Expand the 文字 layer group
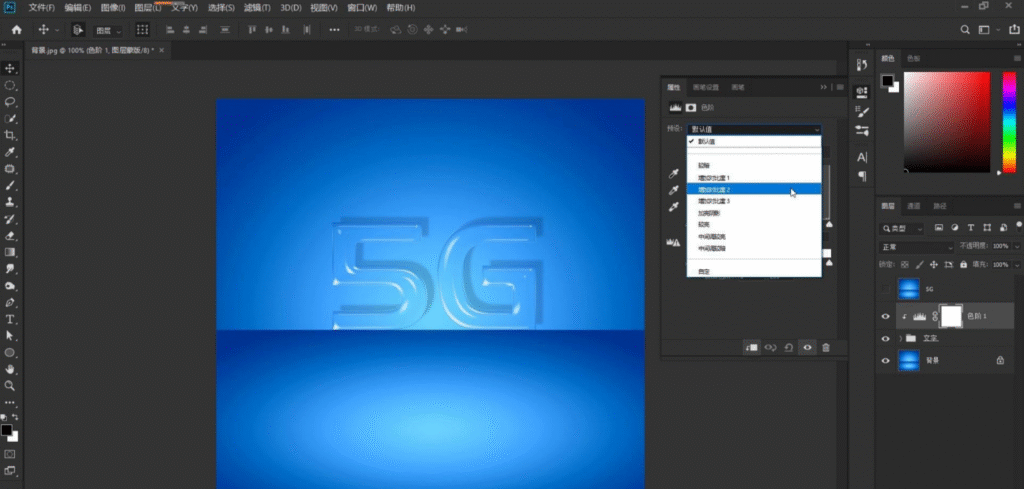This screenshot has height=489, width=1024. pyautogui.click(x=901, y=338)
